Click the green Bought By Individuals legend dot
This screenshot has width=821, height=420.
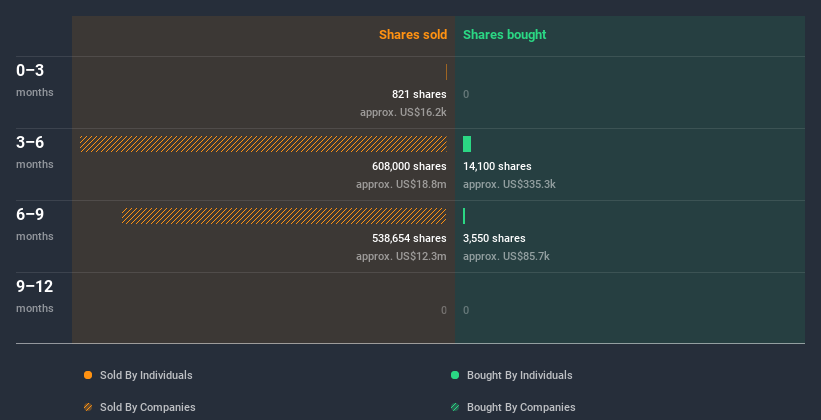(x=455, y=375)
